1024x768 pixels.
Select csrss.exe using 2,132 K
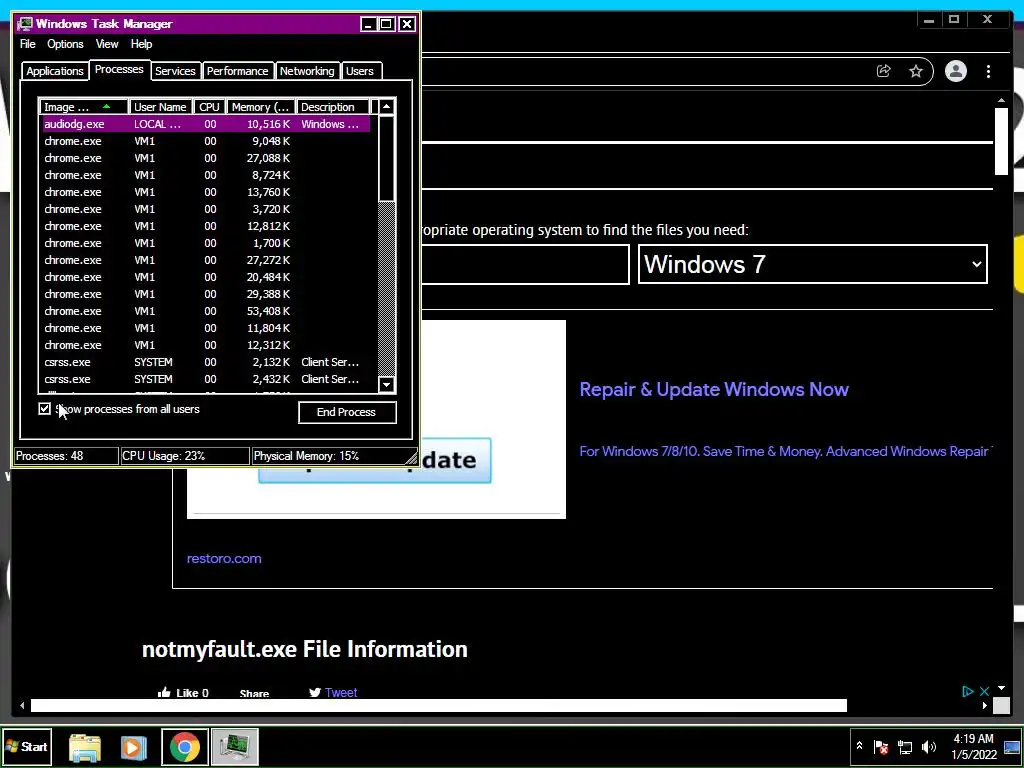pos(206,362)
